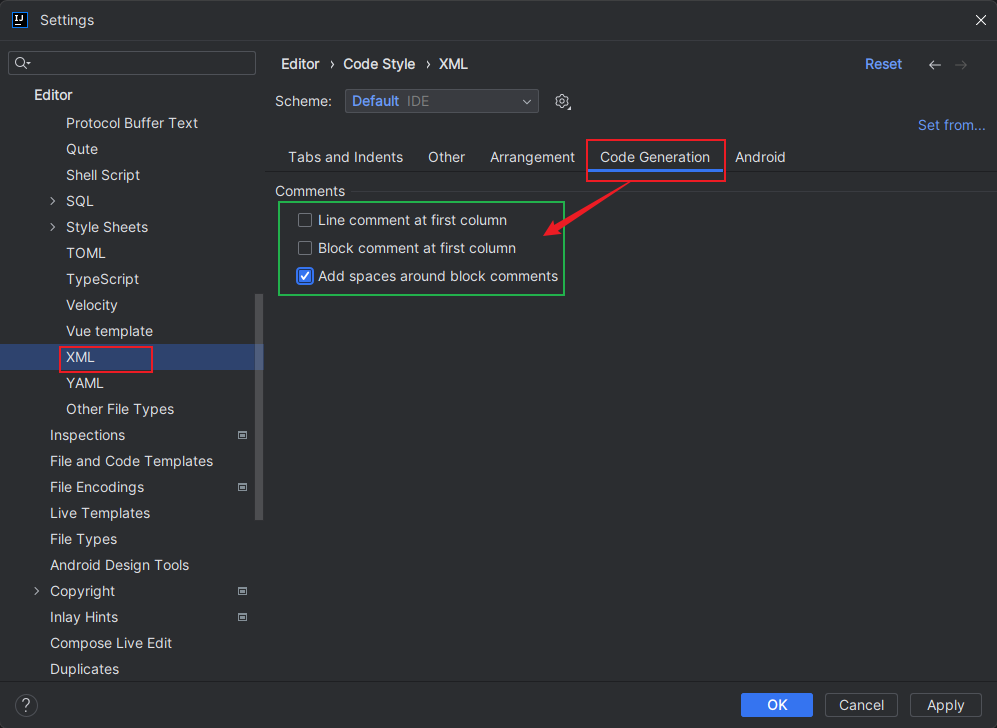Click the search magnifier icon
This screenshot has height=728, width=997.
[x=22, y=63]
